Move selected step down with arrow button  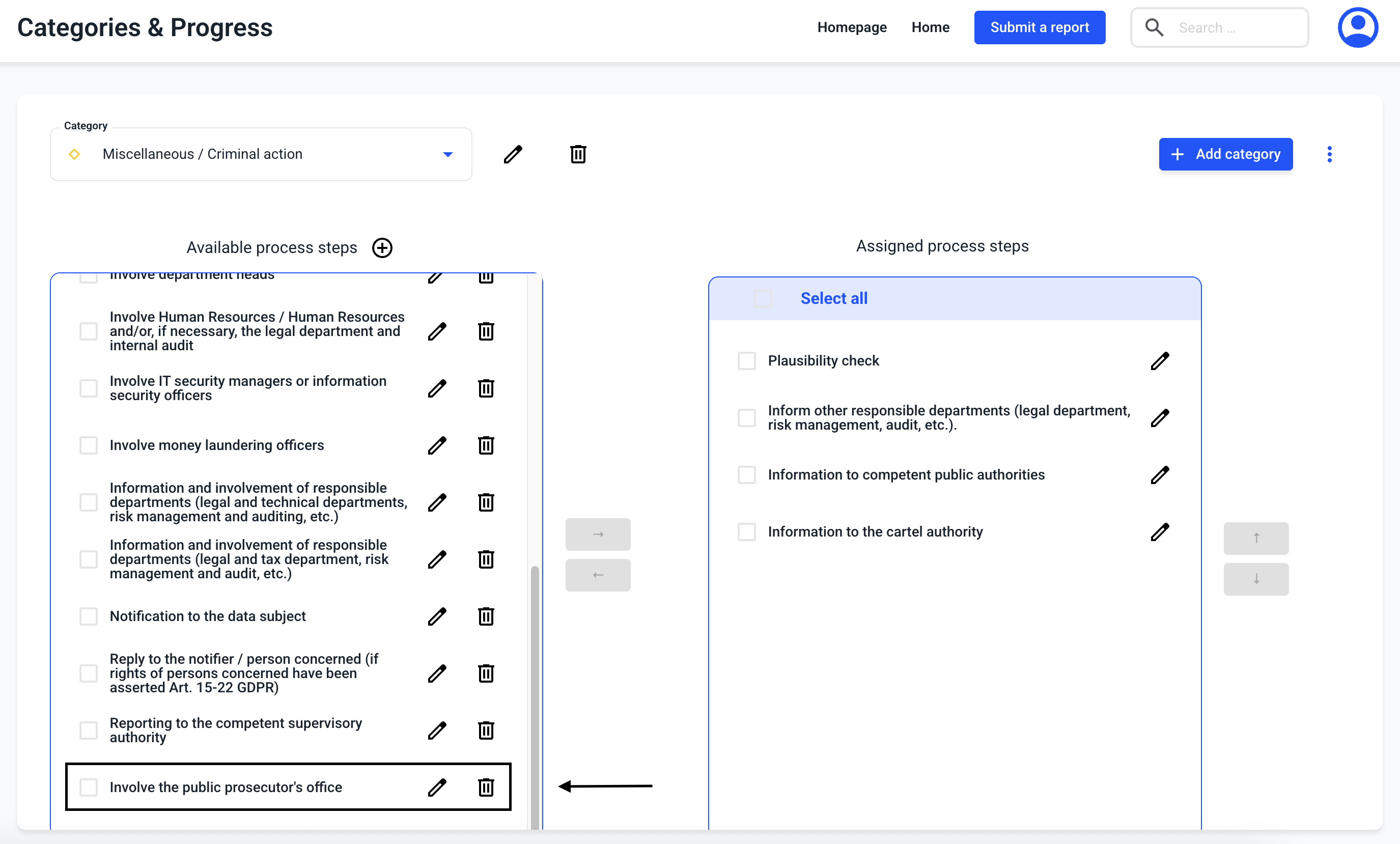(x=1256, y=579)
